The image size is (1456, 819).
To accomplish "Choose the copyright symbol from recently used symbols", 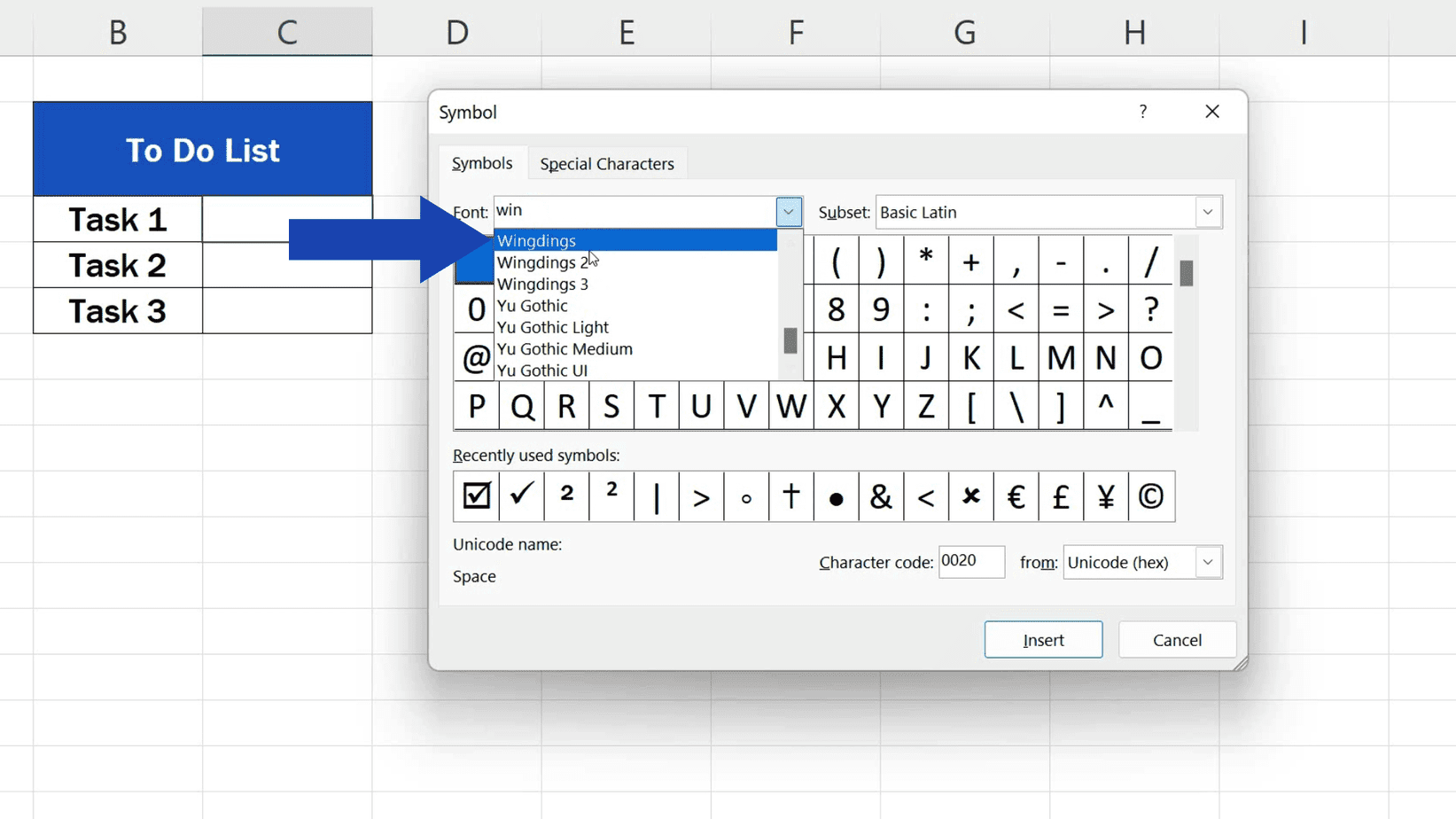I will (1151, 496).
